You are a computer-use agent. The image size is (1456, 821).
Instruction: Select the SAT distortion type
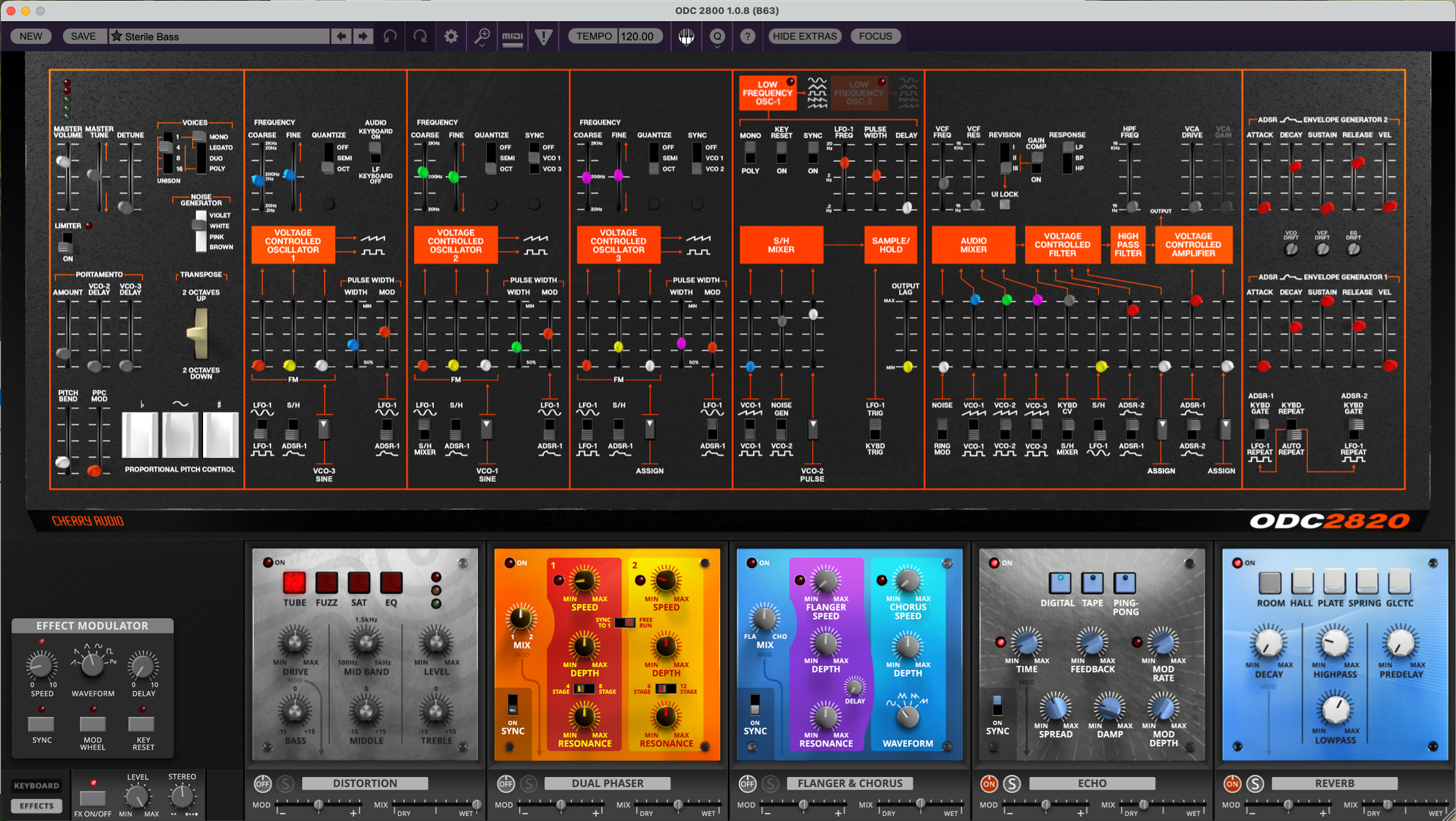[359, 583]
